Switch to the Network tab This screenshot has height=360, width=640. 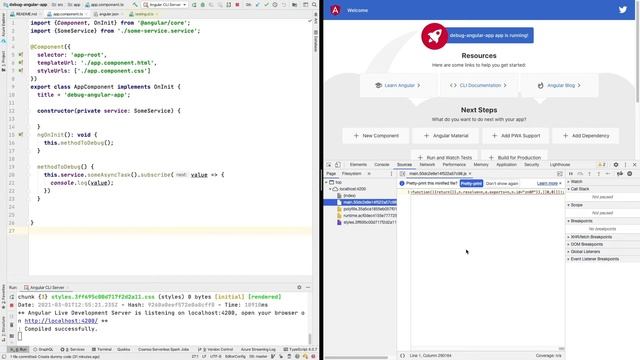427,164
